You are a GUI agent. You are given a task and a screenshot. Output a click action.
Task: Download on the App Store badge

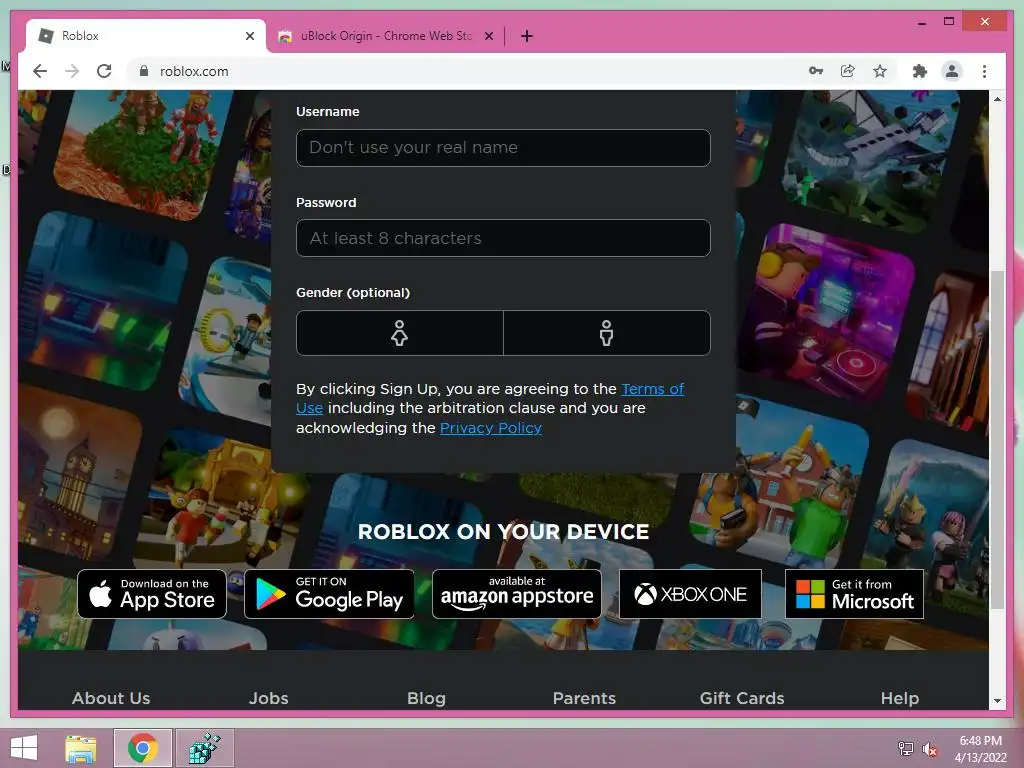(x=152, y=594)
